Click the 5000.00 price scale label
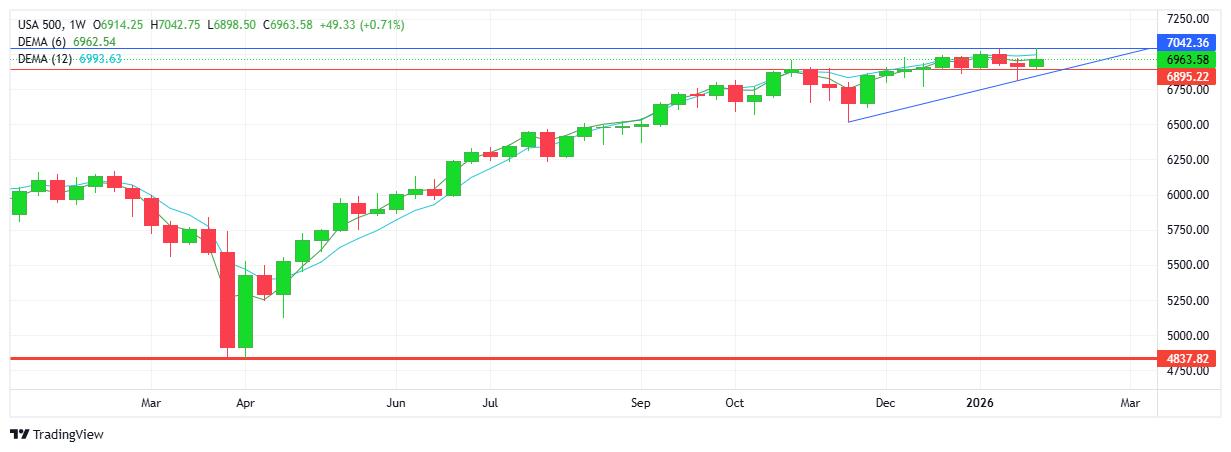This screenshot has height=452, width=1231. [1187, 335]
